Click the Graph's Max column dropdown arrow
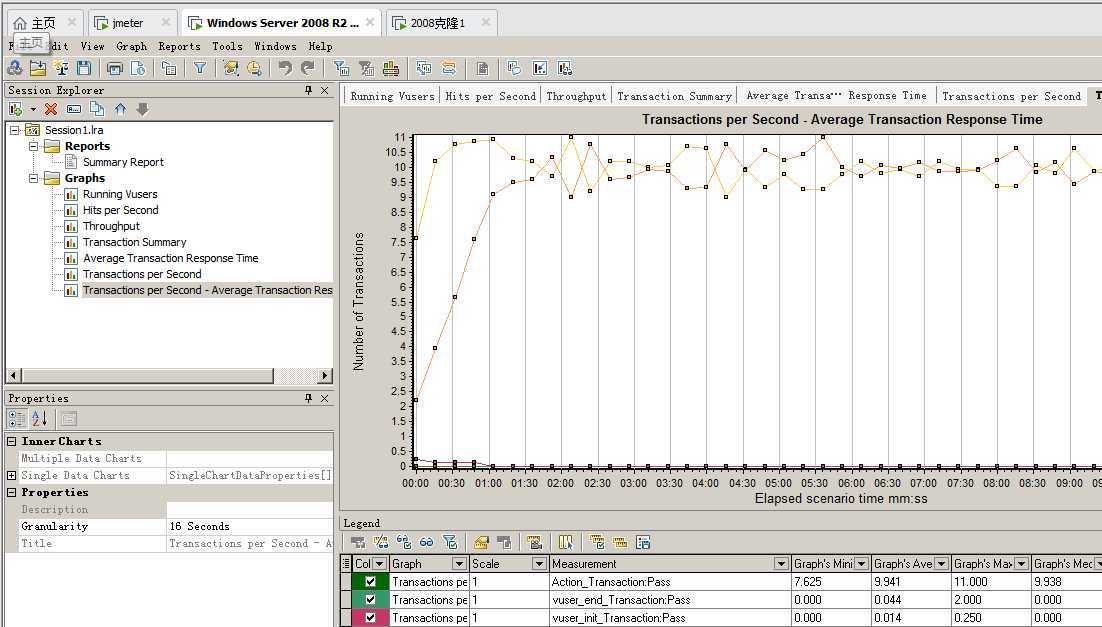Image resolution: width=1102 pixels, height=627 pixels. coord(1021,564)
